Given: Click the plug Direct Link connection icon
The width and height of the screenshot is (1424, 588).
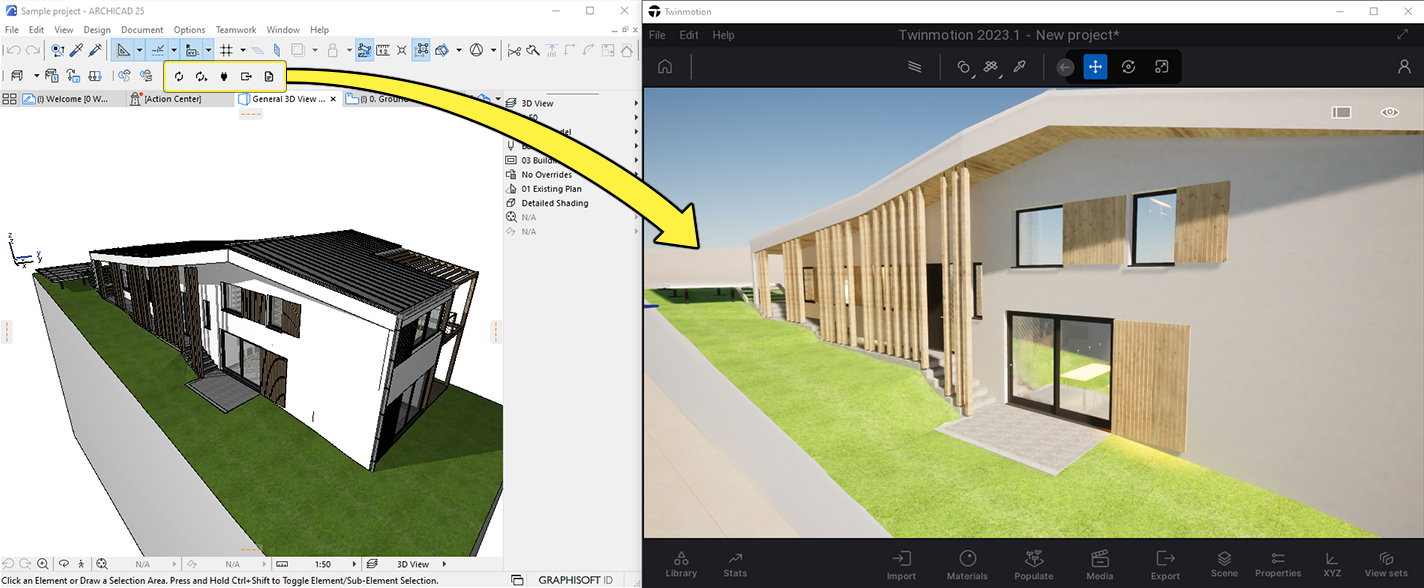Looking at the screenshot, I should click(224, 76).
